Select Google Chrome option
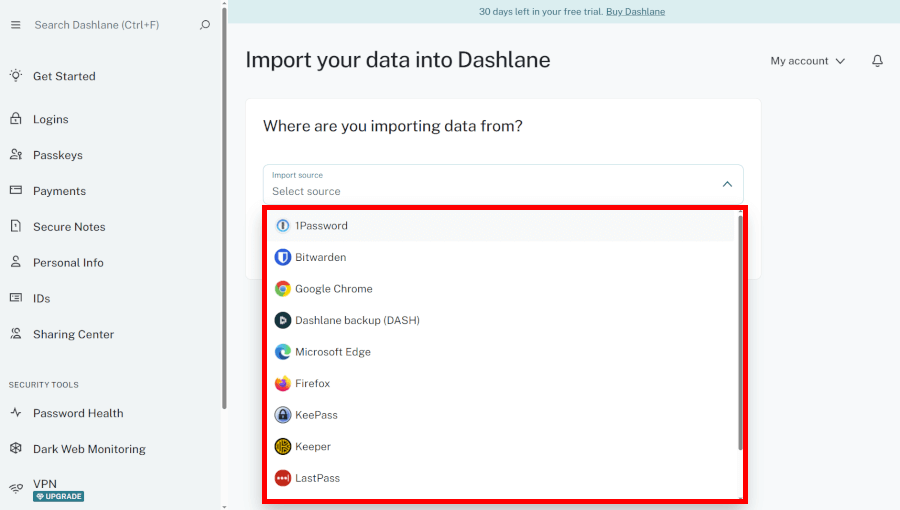900x510 pixels. click(502, 289)
